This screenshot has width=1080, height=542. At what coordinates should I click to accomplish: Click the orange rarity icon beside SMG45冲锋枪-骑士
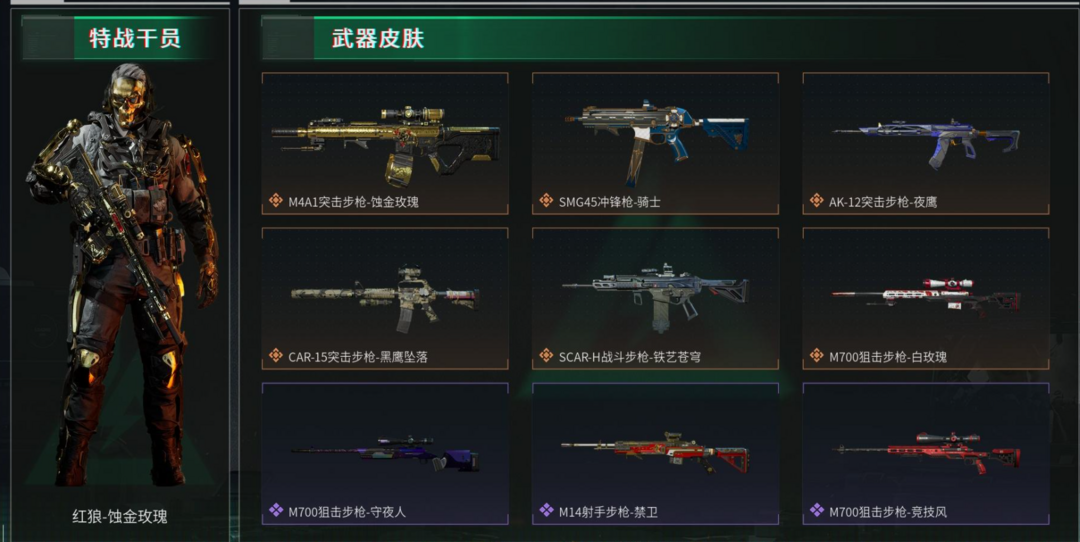tap(546, 200)
